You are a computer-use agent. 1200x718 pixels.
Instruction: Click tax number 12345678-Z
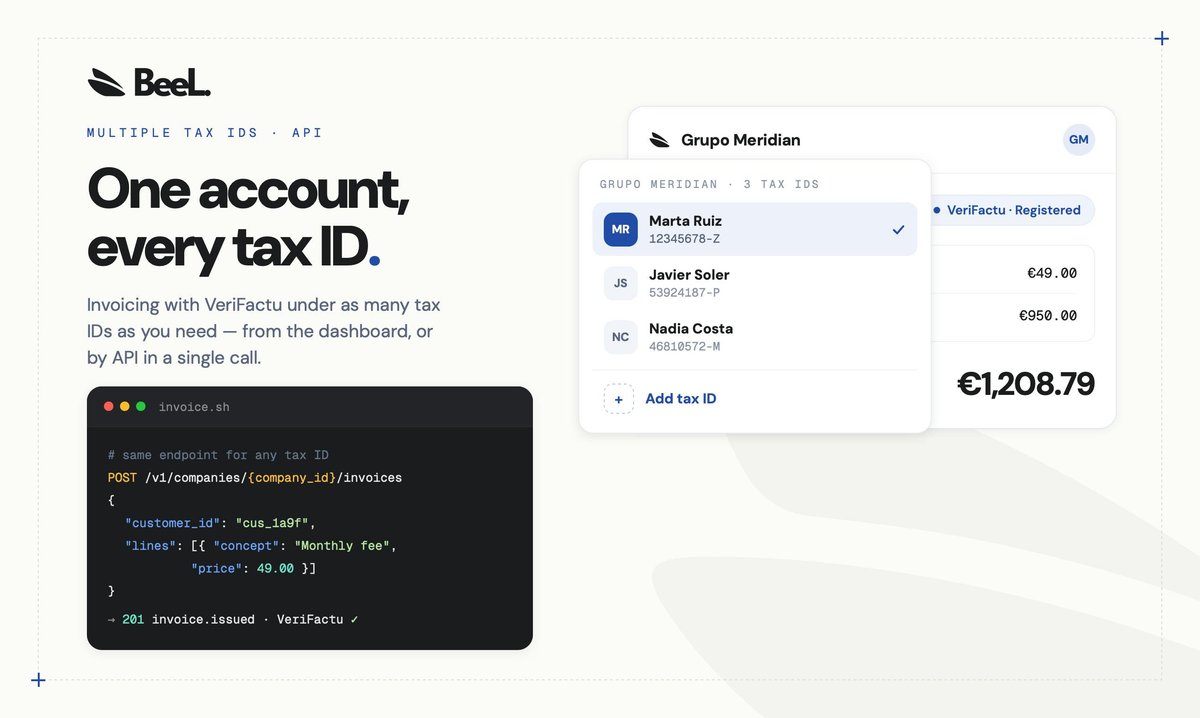[x=685, y=239]
